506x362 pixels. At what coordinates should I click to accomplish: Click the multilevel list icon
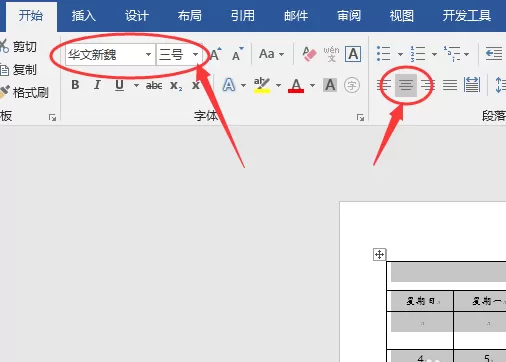tap(452, 54)
